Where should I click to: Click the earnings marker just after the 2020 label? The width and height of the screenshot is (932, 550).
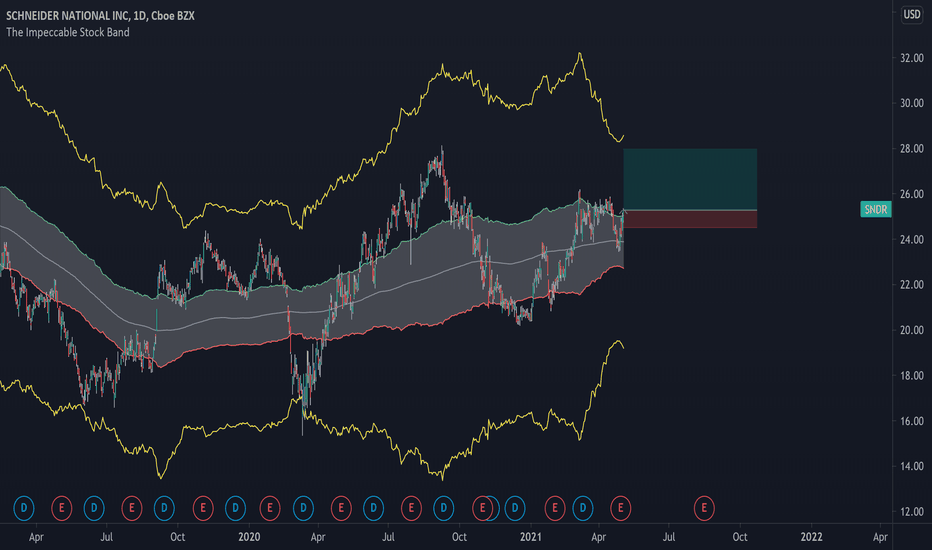270,508
